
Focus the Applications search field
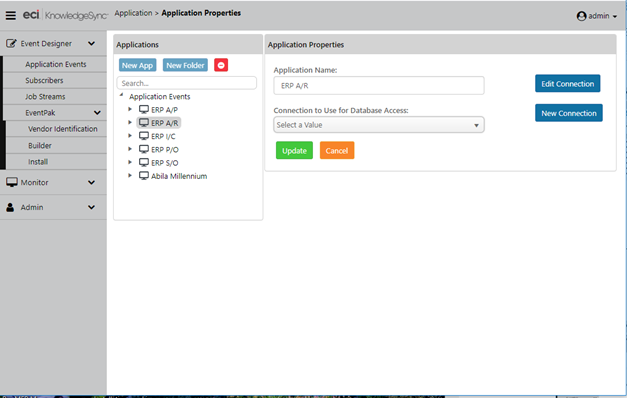coord(186,83)
